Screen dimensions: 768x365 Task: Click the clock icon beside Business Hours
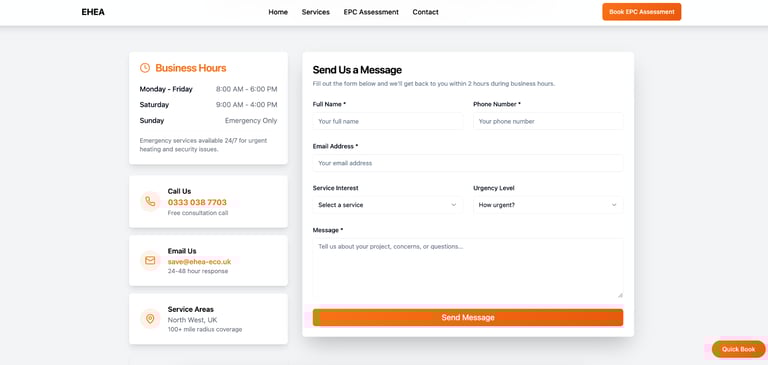click(144, 68)
